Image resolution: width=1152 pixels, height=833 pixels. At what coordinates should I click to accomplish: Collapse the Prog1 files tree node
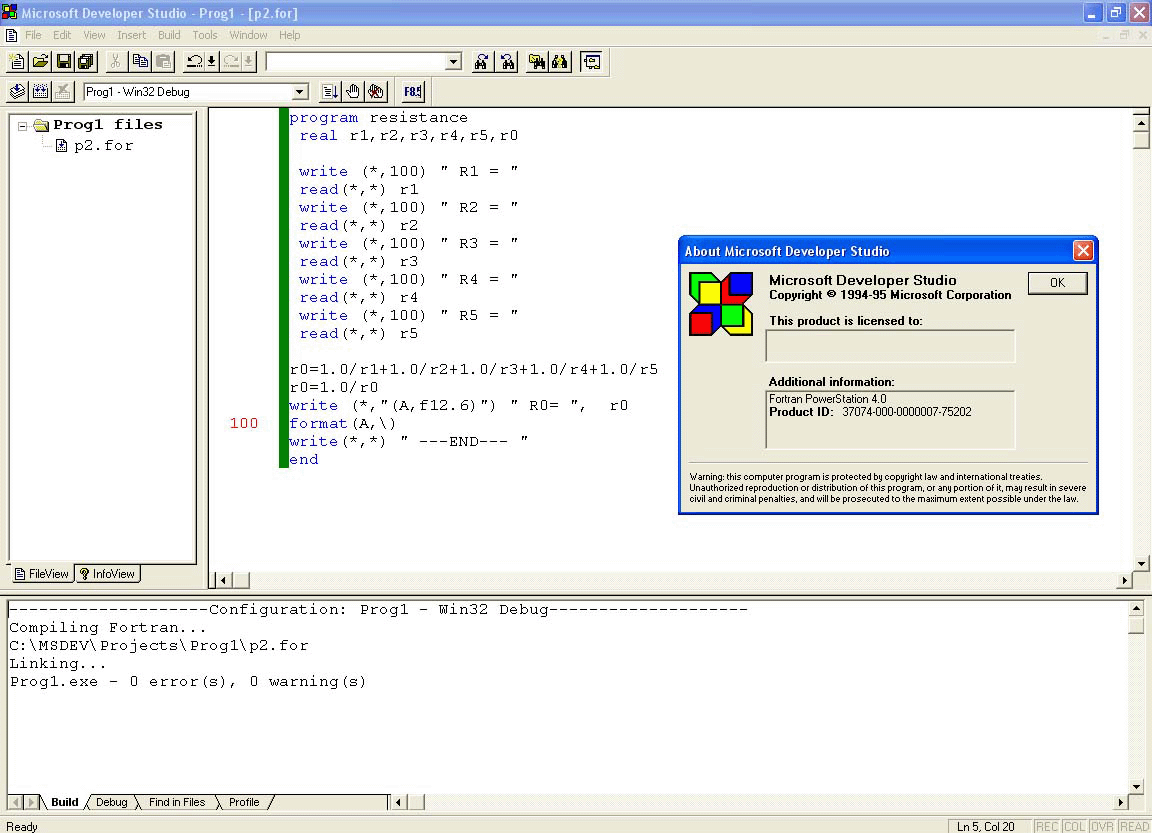22,126
